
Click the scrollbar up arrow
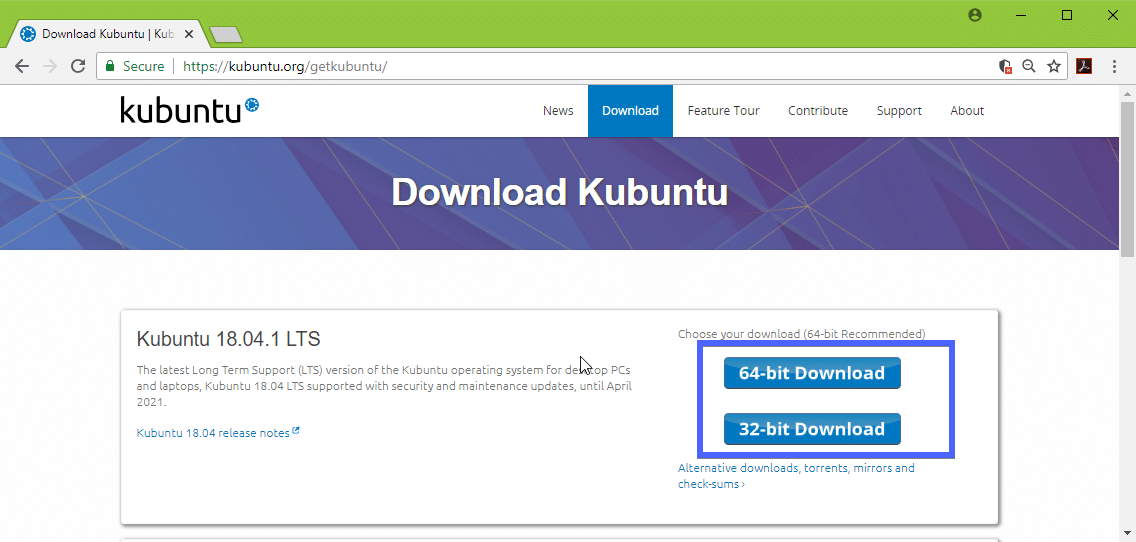coord(1127,93)
